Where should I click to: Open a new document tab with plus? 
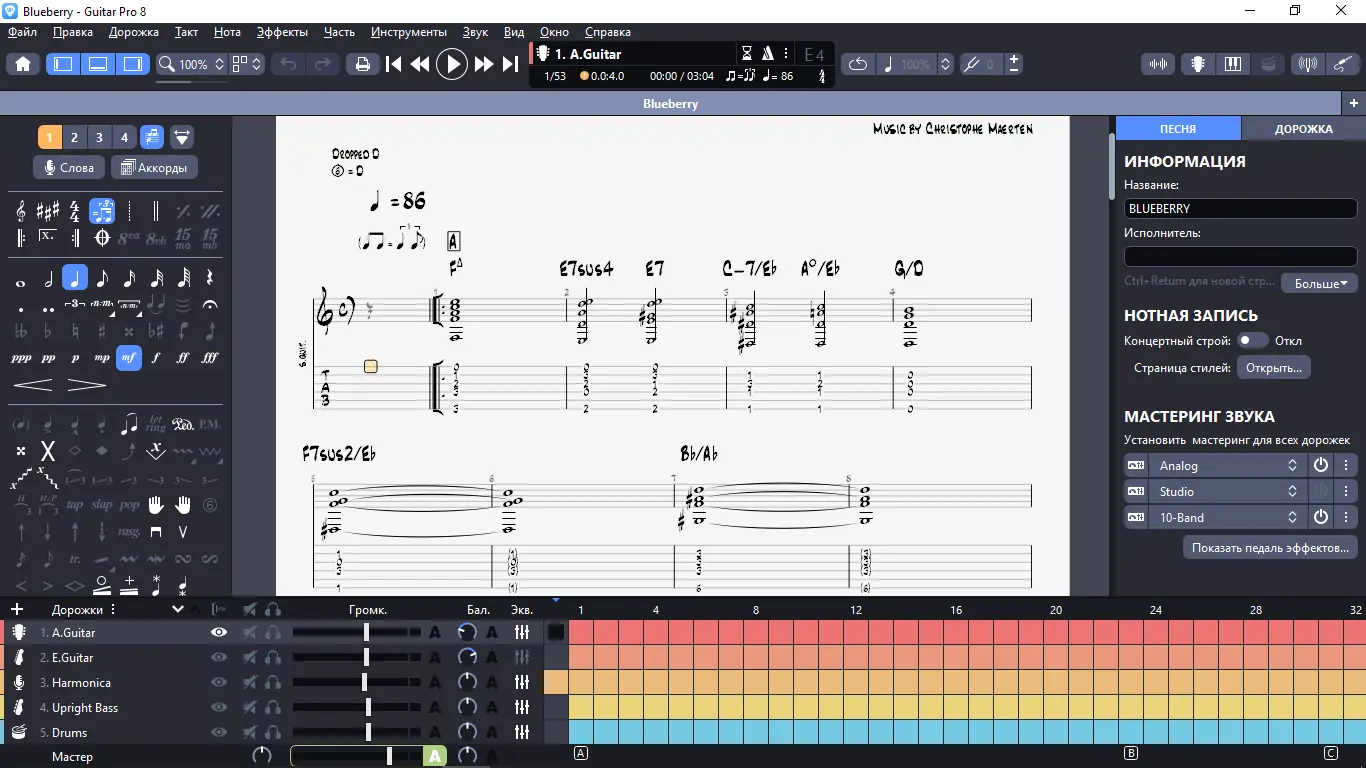(x=1353, y=103)
